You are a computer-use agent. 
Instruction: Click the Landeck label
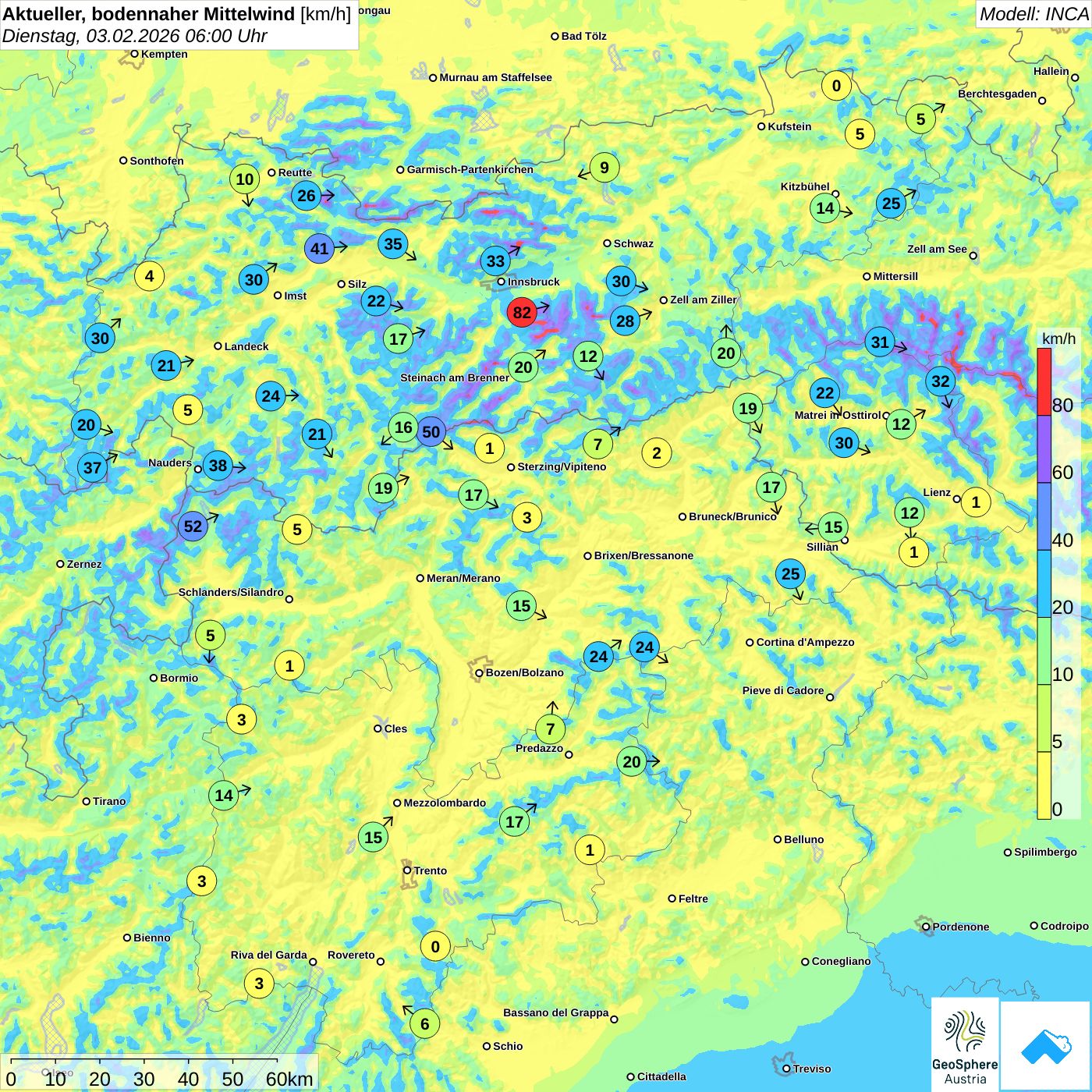tap(246, 346)
